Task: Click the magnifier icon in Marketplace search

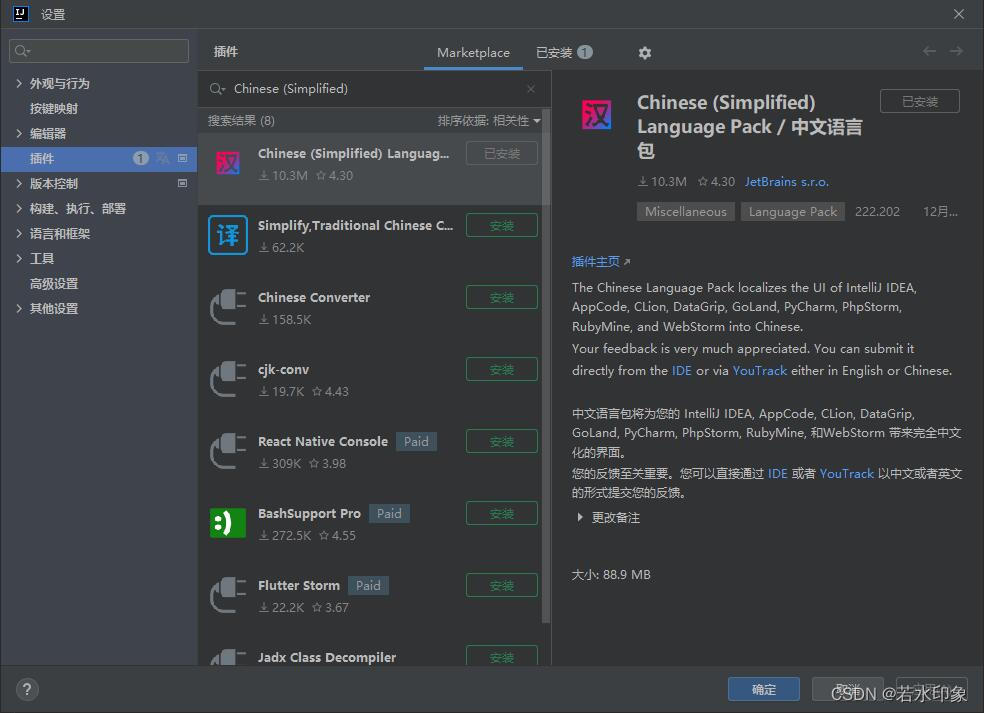Action: 217,89
